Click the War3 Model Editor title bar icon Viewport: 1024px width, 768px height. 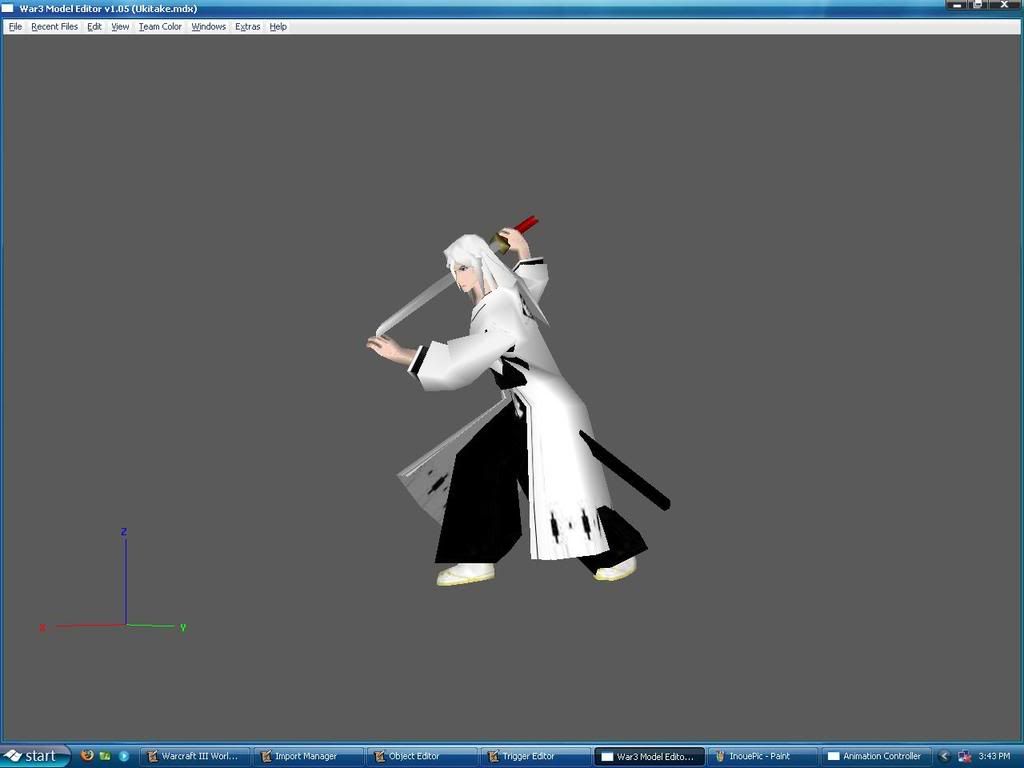[7, 8]
